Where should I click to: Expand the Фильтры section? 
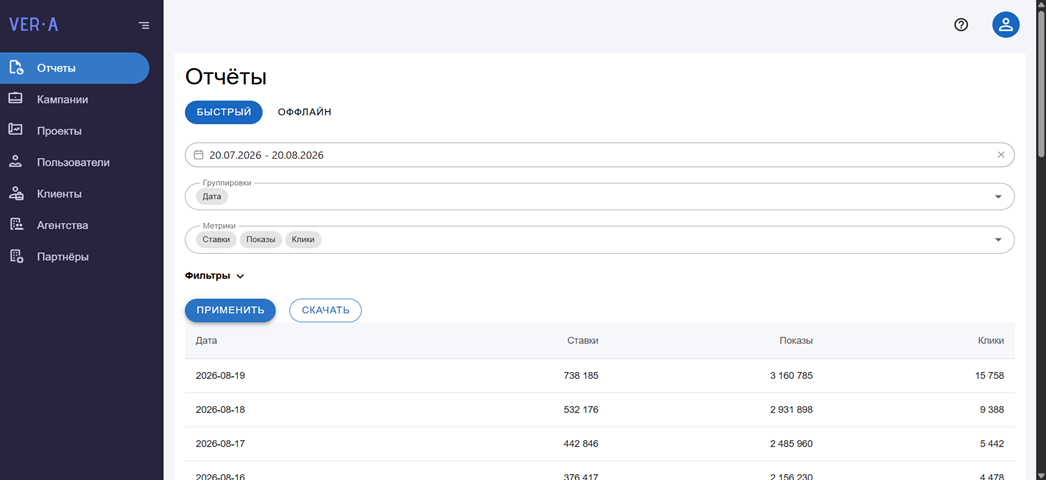click(x=215, y=276)
